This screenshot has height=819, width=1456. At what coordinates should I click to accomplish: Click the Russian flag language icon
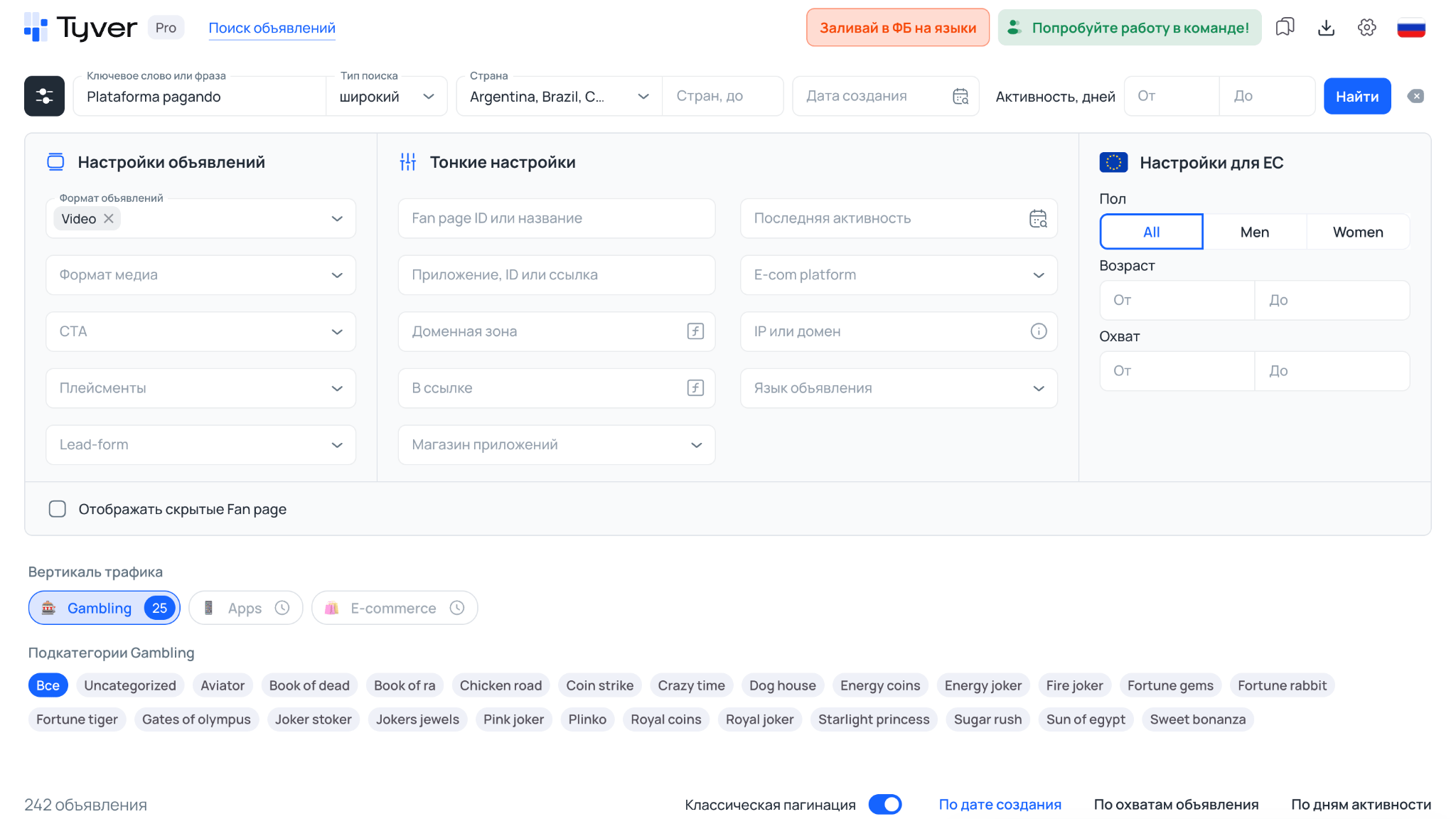point(1410,28)
